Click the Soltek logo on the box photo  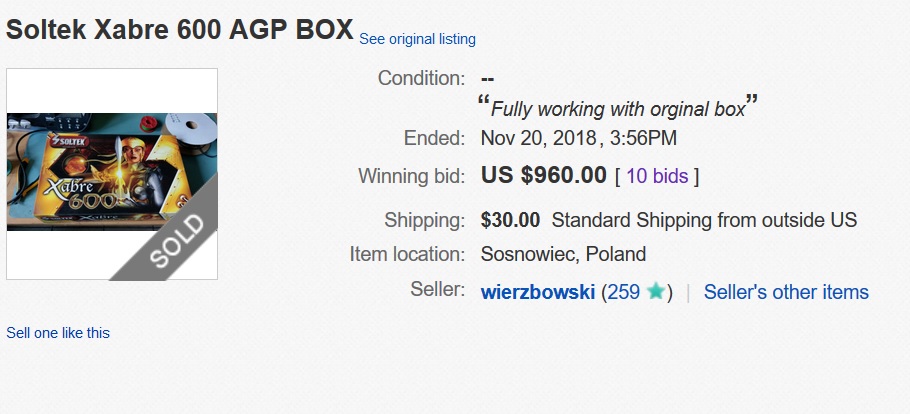[70, 141]
